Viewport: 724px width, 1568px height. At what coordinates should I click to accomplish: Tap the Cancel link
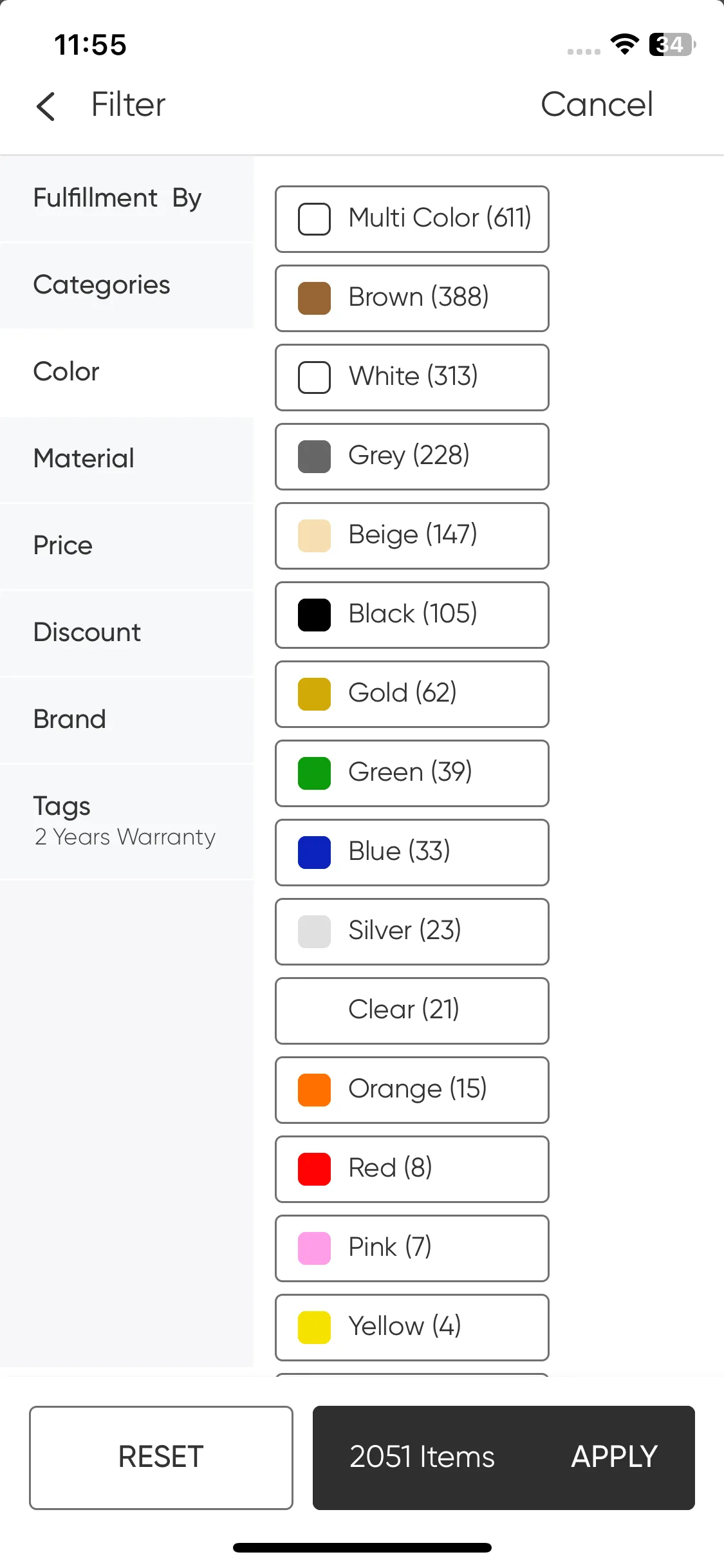coord(597,104)
